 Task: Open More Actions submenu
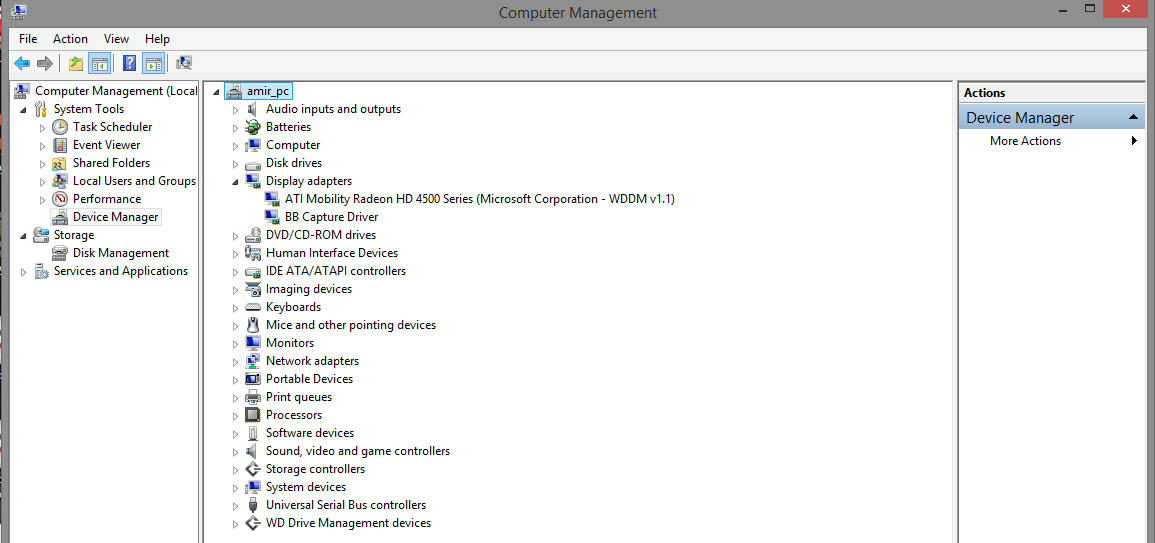tap(1025, 141)
